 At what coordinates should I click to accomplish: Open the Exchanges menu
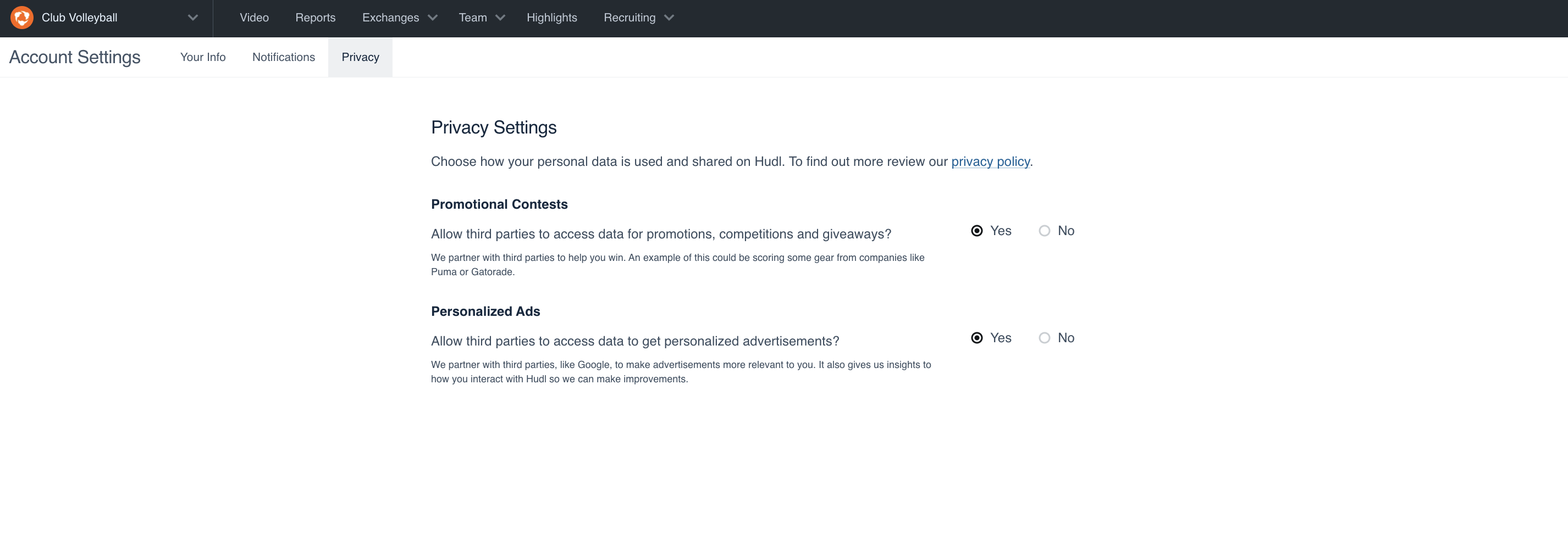(390, 18)
